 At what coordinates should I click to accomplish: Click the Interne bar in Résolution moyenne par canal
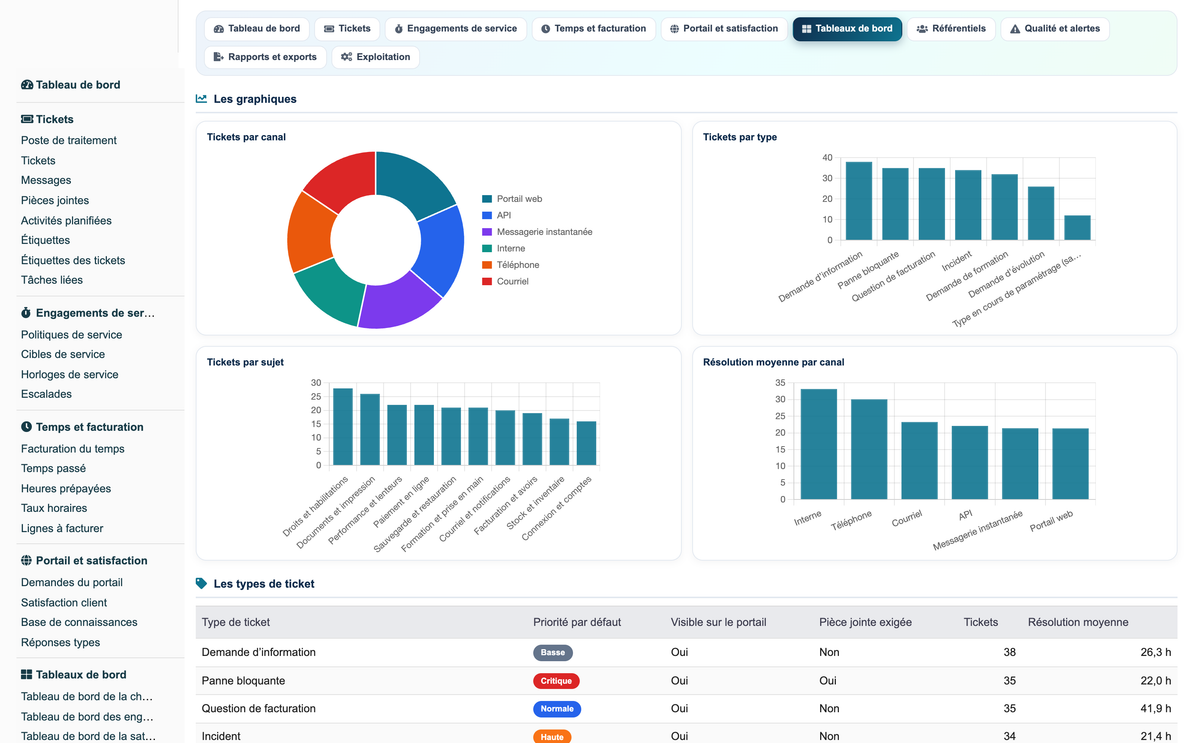click(819, 444)
